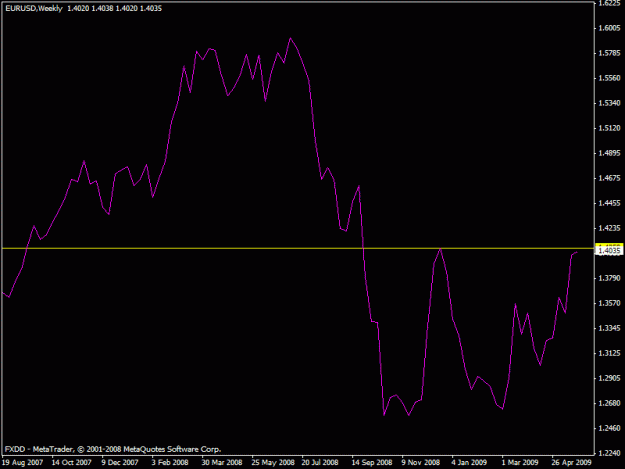Click the 1.3570 price axis label
This screenshot has width=625, height=469.
(x=609, y=303)
